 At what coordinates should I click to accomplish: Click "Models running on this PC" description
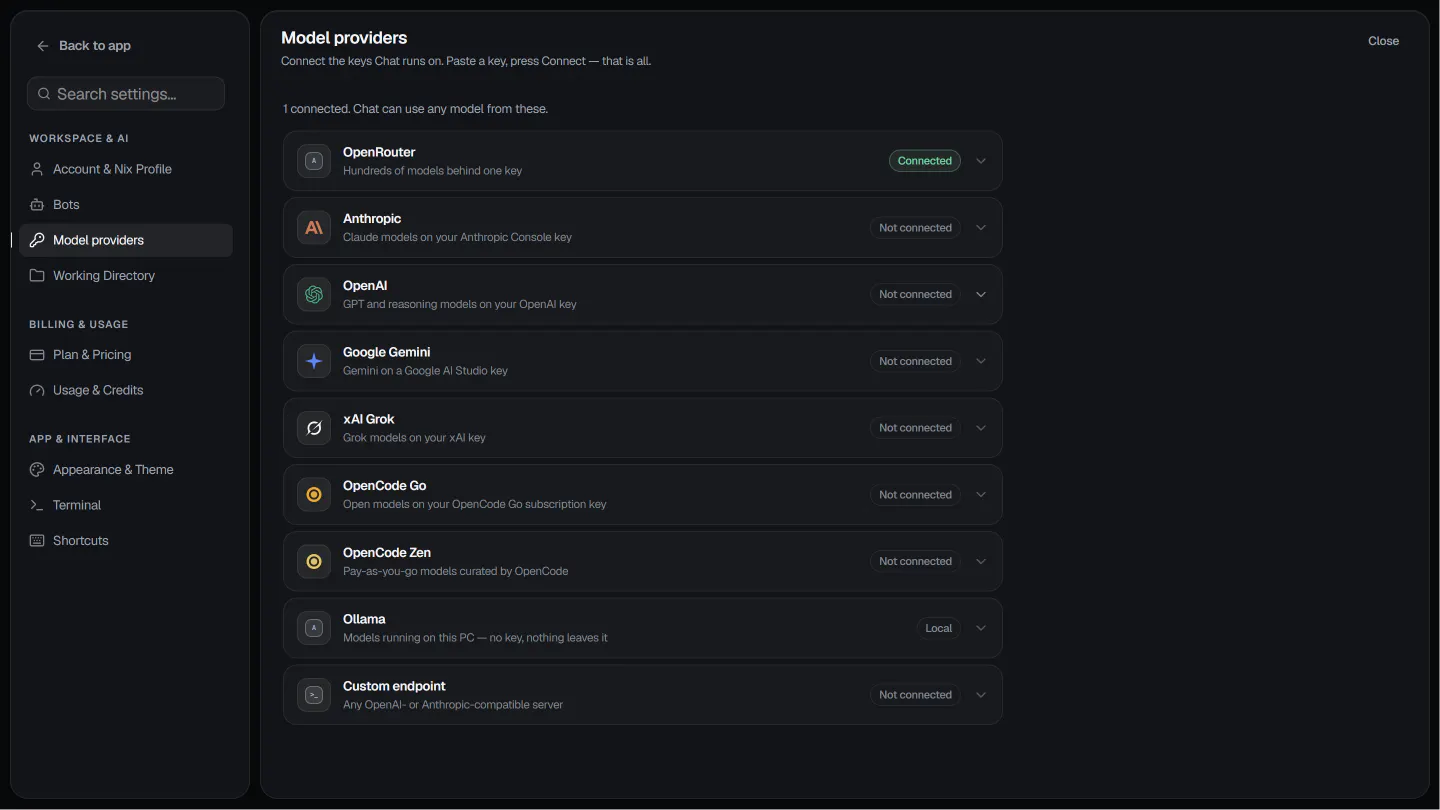tap(475, 638)
